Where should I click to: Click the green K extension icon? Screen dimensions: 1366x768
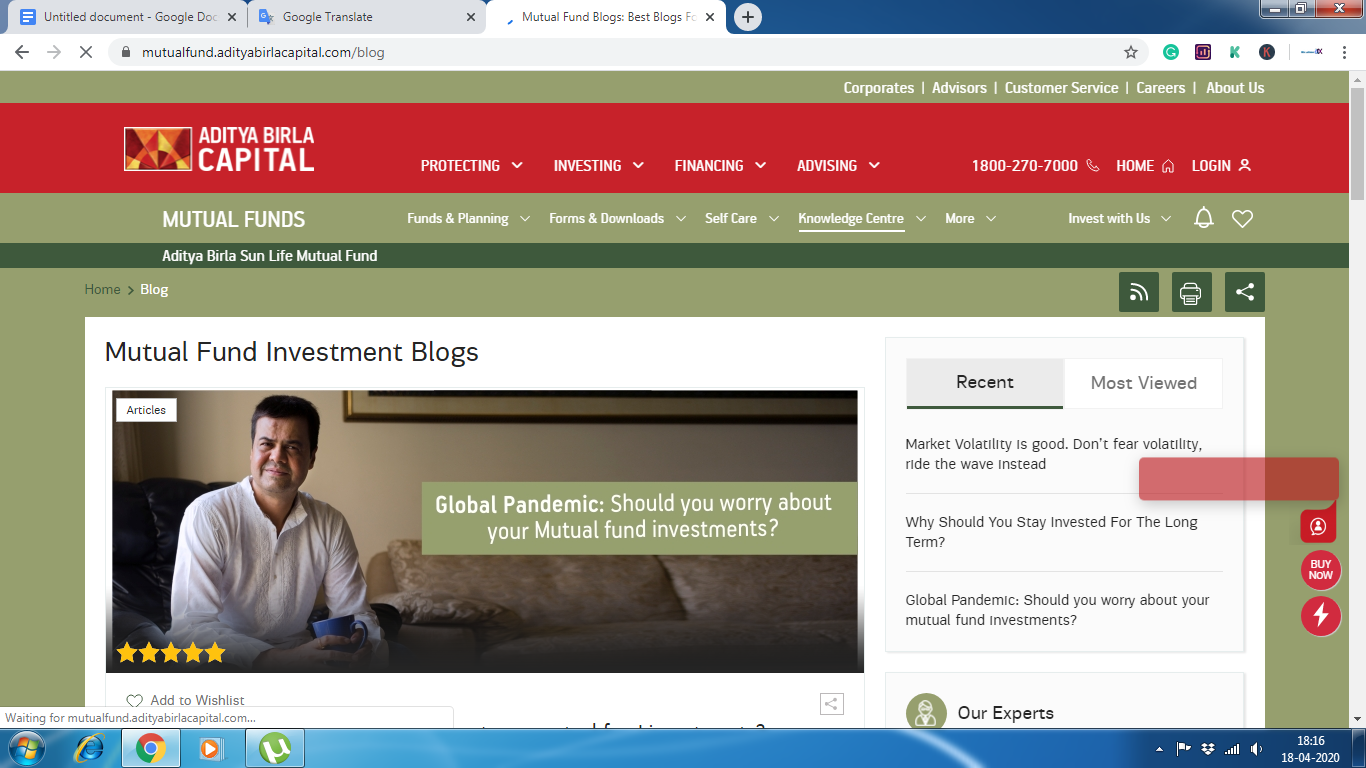[1235, 52]
